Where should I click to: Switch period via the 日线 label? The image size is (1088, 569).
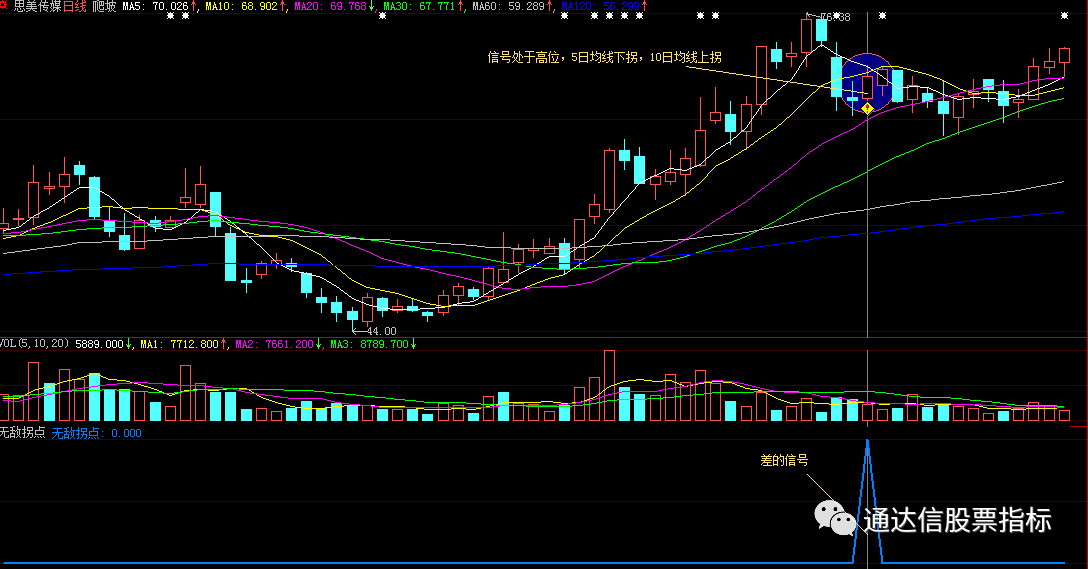click(x=75, y=6)
